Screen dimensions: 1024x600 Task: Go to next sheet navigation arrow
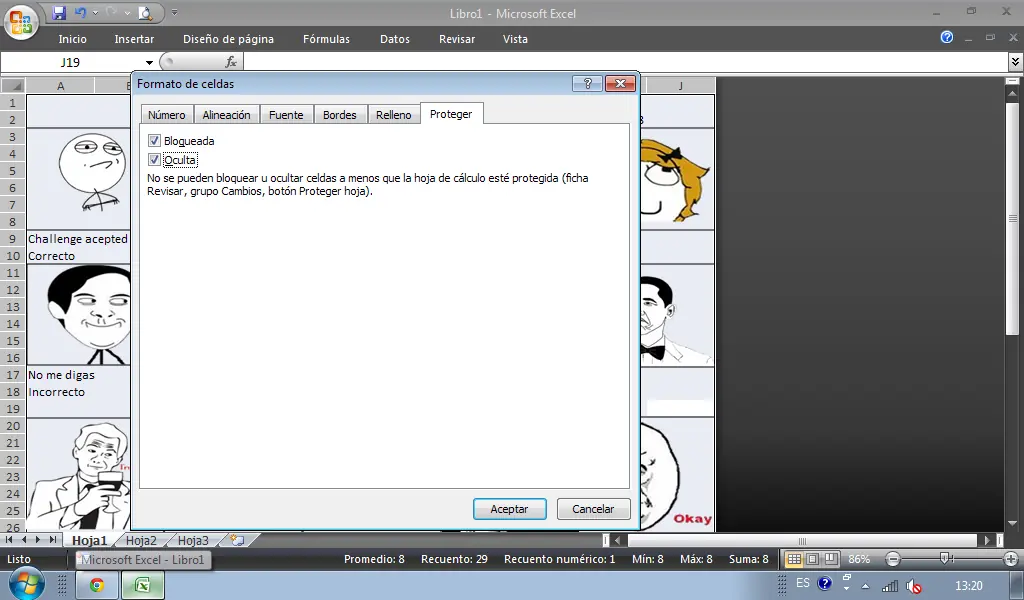pyautogui.click(x=38, y=540)
